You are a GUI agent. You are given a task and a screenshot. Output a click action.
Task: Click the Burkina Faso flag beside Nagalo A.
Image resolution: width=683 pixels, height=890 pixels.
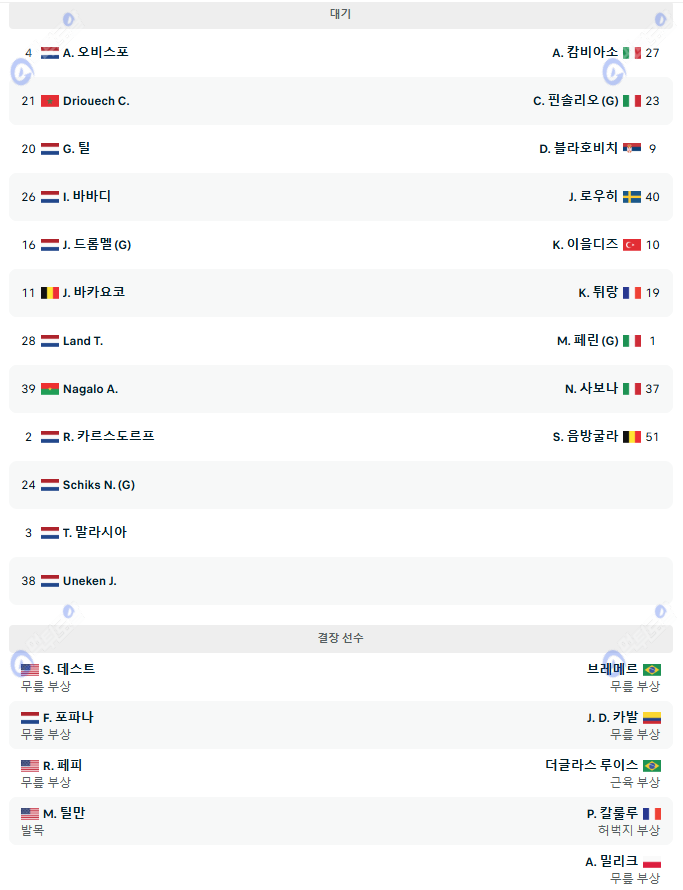point(50,389)
